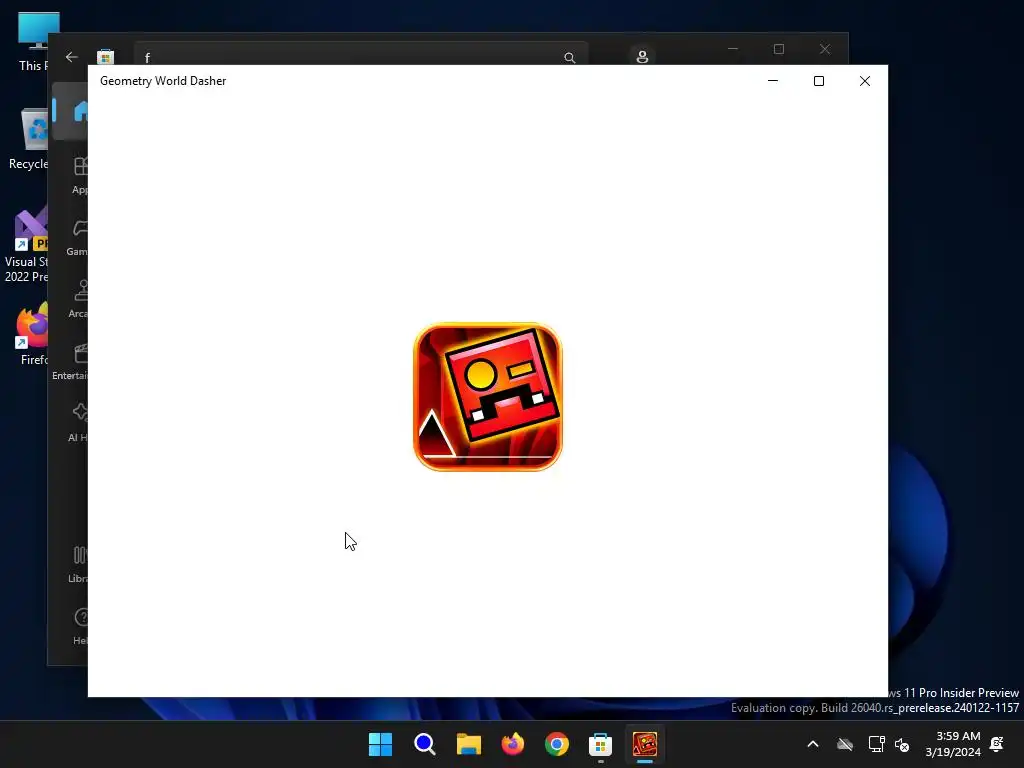Open the clock showing 3:59 AM

point(953,744)
